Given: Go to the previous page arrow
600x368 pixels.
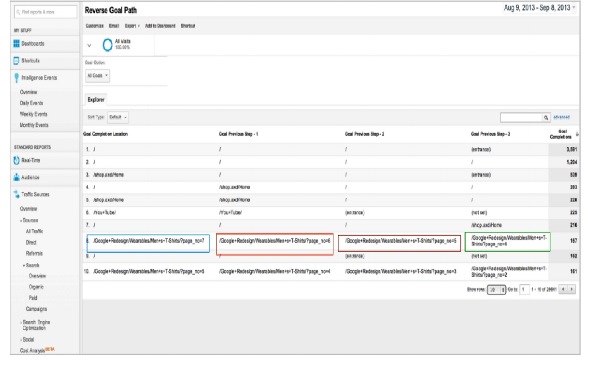Looking at the screenshot, I should (x=563, y=290).
